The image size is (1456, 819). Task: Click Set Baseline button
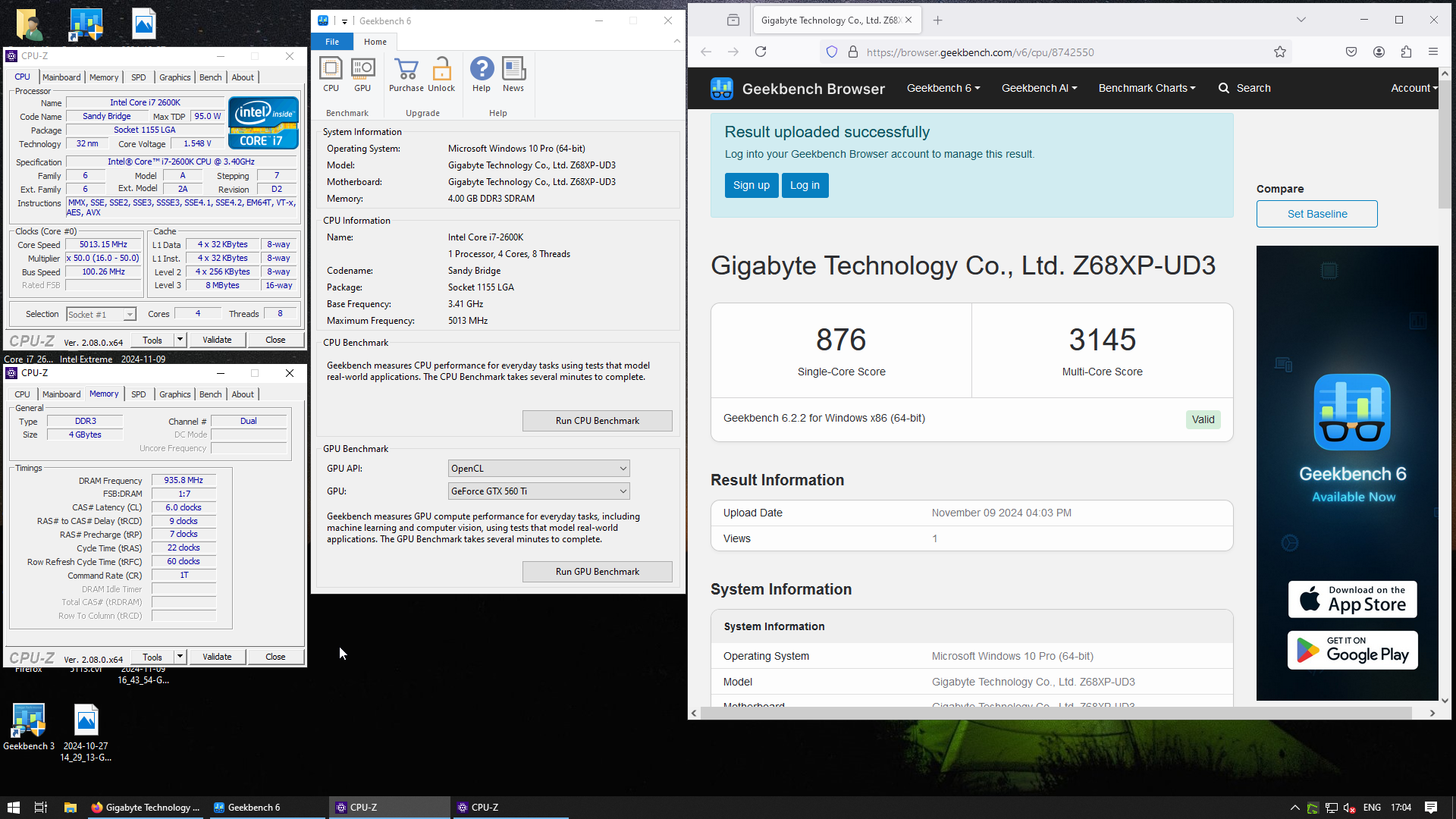pyautogui.click(x=1317, y=214)
